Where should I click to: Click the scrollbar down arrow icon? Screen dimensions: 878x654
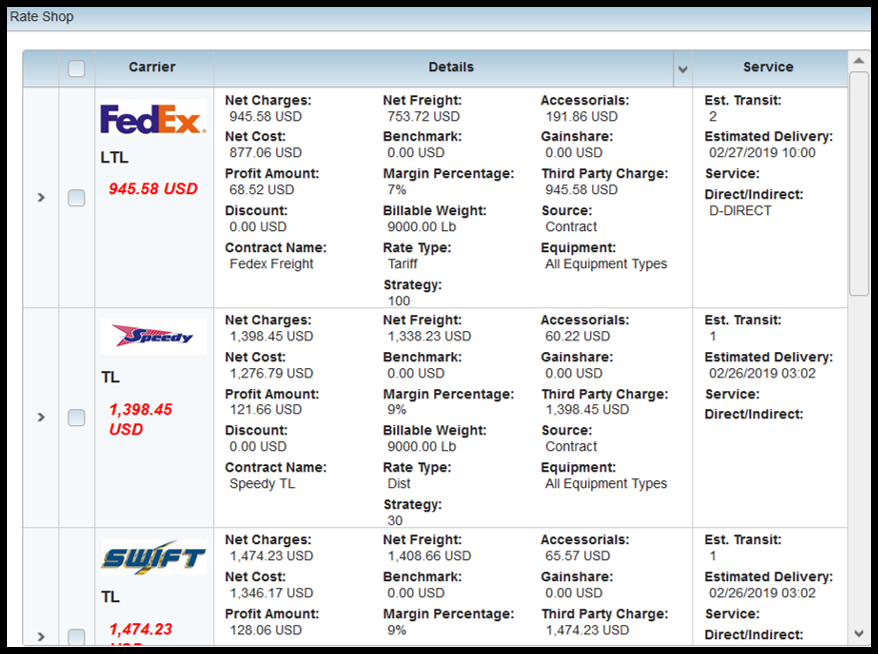[x=859, y=634]
